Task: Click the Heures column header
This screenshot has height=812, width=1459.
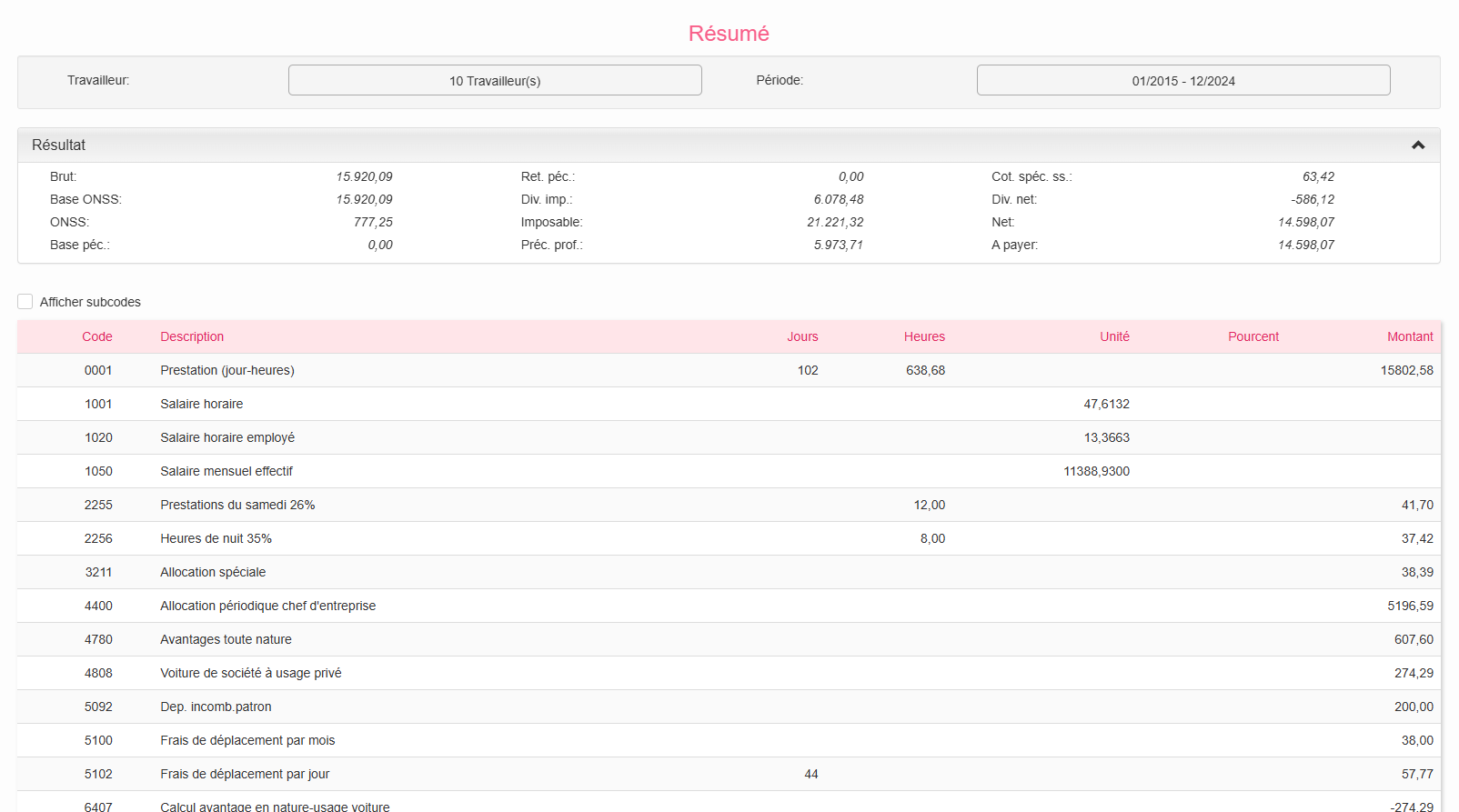Action: [x=924, y=336]
